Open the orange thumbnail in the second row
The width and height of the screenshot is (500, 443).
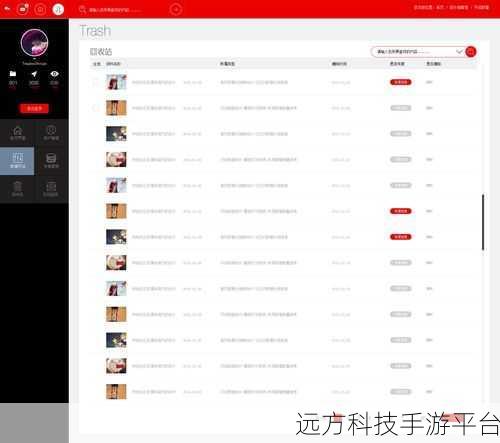116,108
